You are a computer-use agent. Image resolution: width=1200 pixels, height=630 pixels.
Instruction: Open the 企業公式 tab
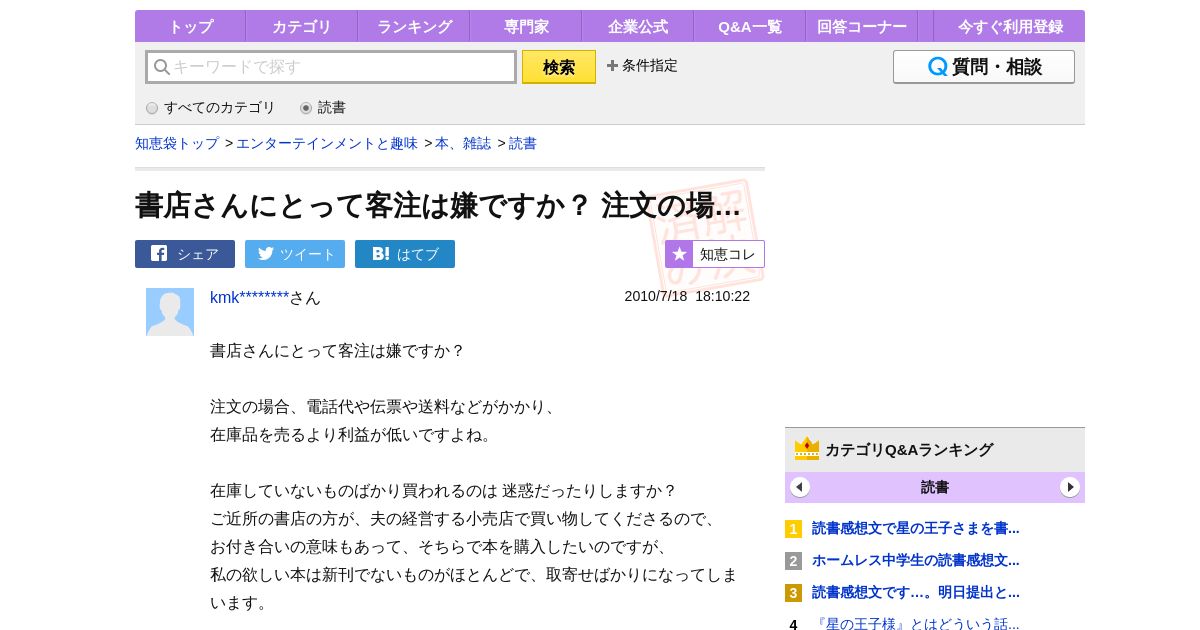(638, 26)
